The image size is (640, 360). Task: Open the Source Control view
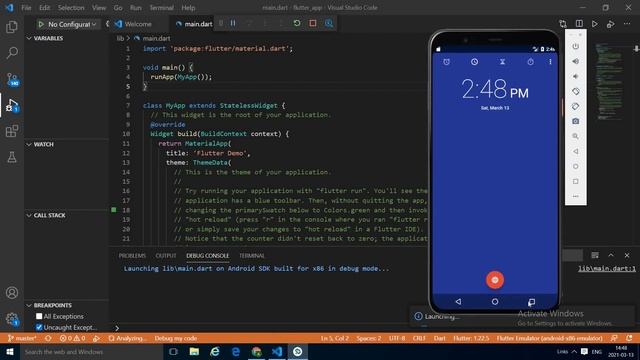12,79
